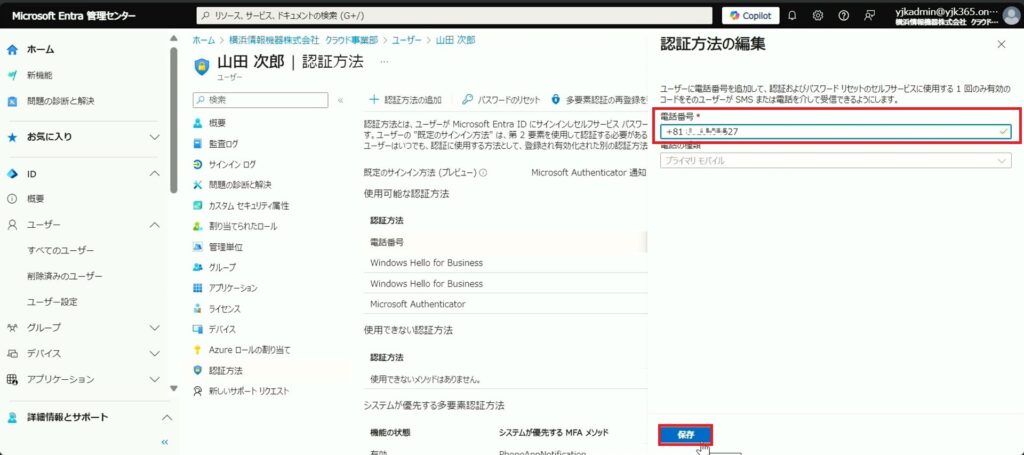Click the left navigation vertical scrollbar
Screen dimensions: 1024x455
[x=173, y=121]
